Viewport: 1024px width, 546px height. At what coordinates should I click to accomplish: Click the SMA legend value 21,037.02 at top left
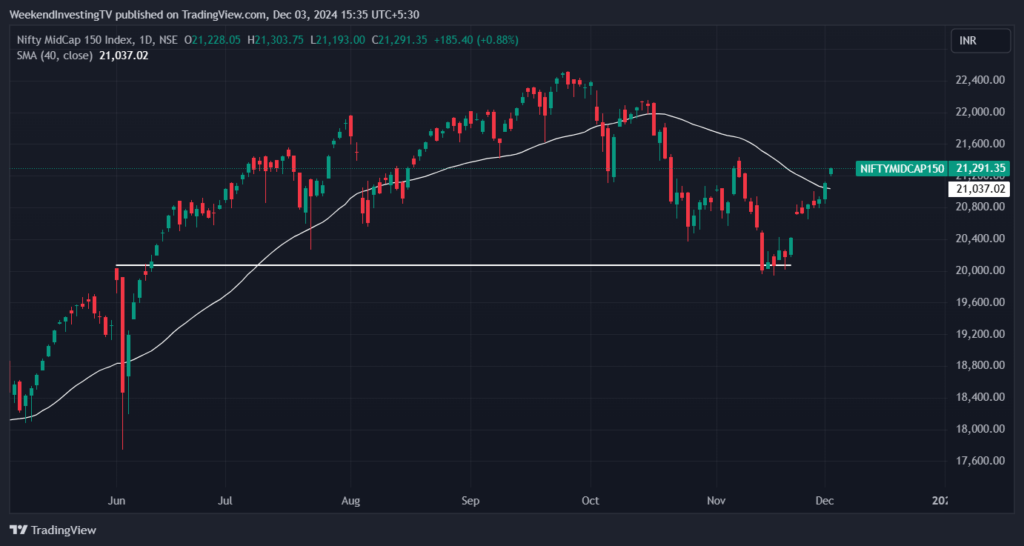[123, 56]
